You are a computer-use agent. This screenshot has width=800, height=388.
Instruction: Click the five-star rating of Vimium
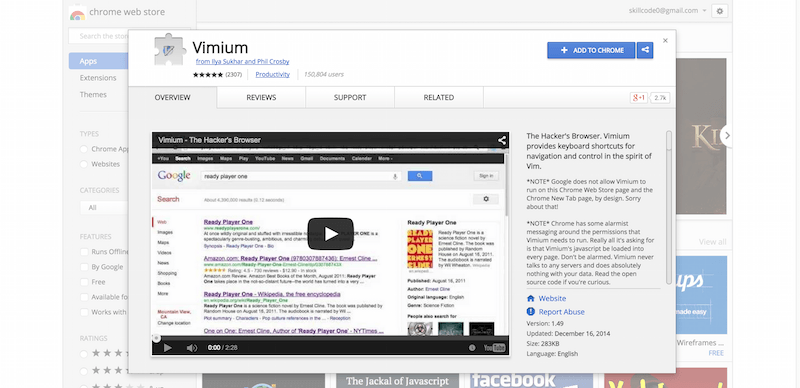click(208, 75)
